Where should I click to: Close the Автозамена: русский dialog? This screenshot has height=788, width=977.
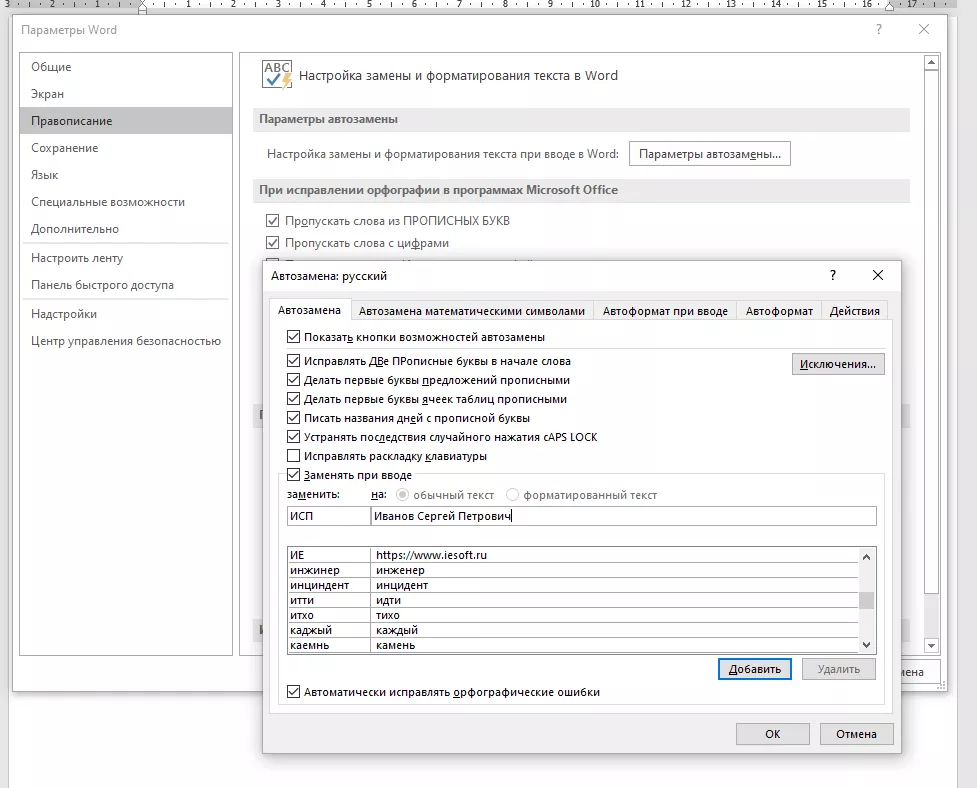click(877, 275)
